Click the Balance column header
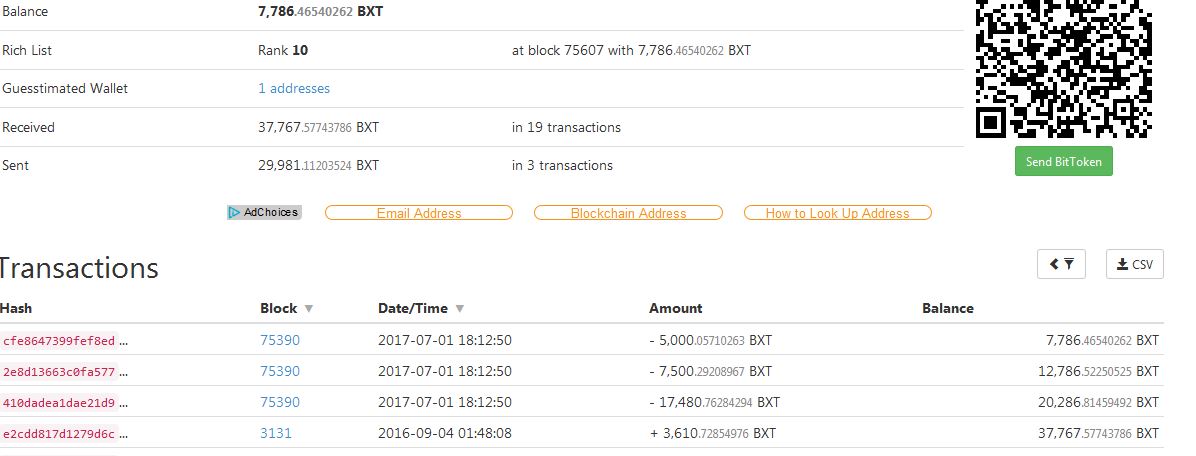The image size is (1196, 456). 947,308
